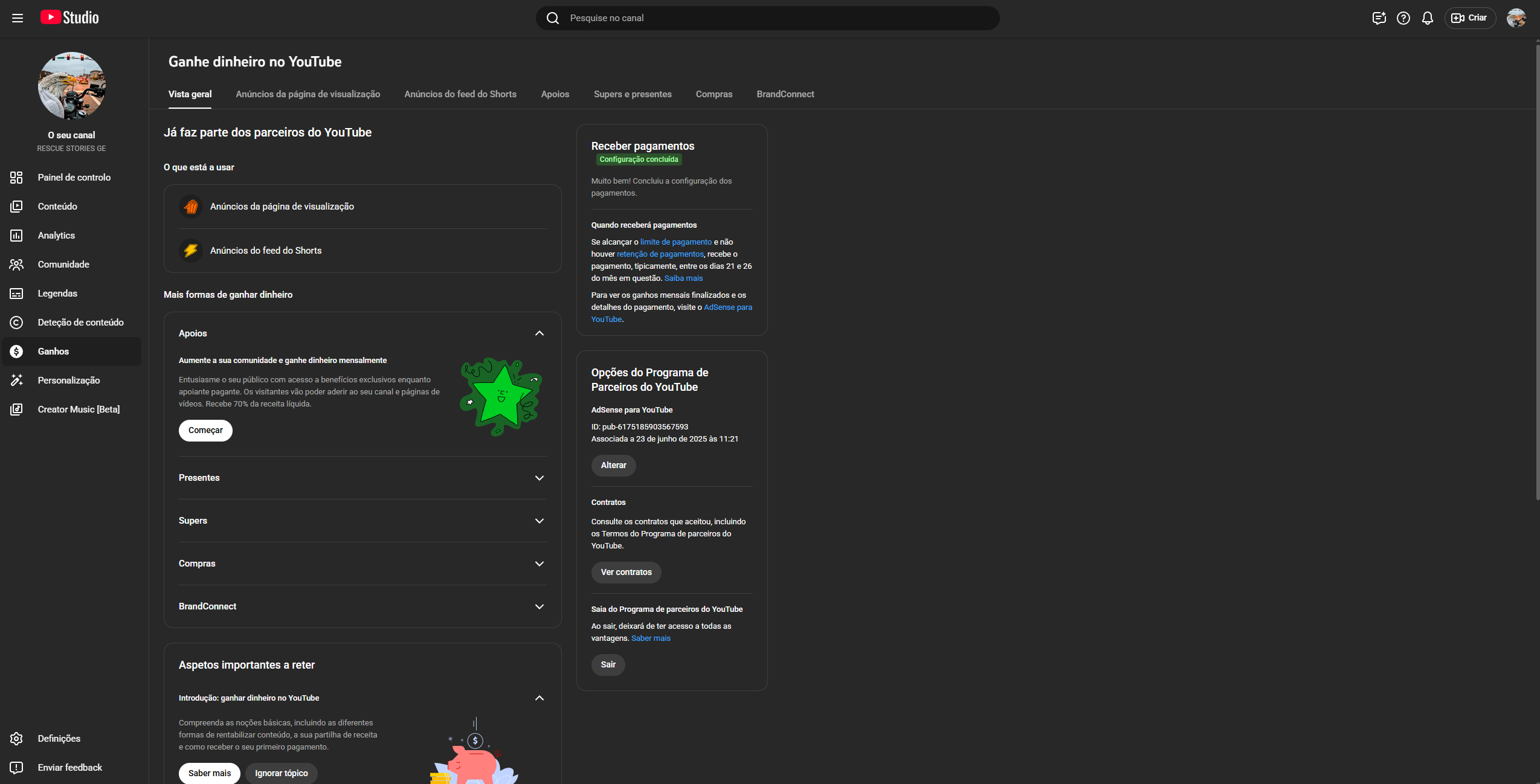Click the notifications bell icon
1540x784 pixels.
1427,18
